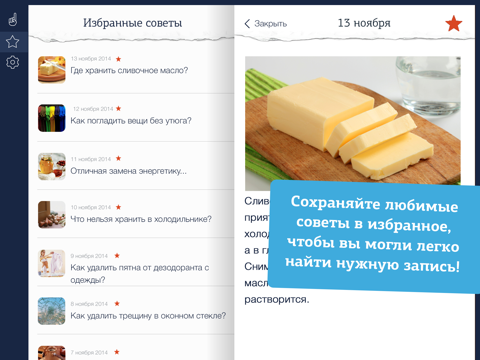The image size is (480, 360).
Task: Open tip 'Как удалить трещину в оконном стекле?'
Action: coord(148,315)
